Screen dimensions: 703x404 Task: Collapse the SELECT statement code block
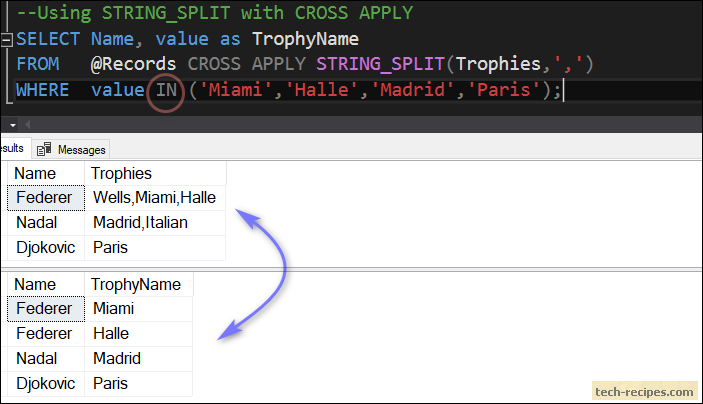pyautogui.click(x=6, y=40)
